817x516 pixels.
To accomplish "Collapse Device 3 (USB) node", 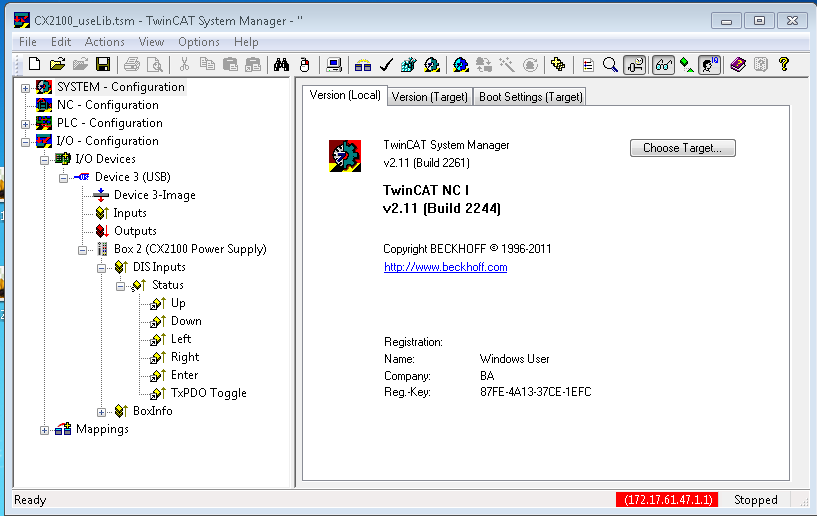I will coord(64,178).
